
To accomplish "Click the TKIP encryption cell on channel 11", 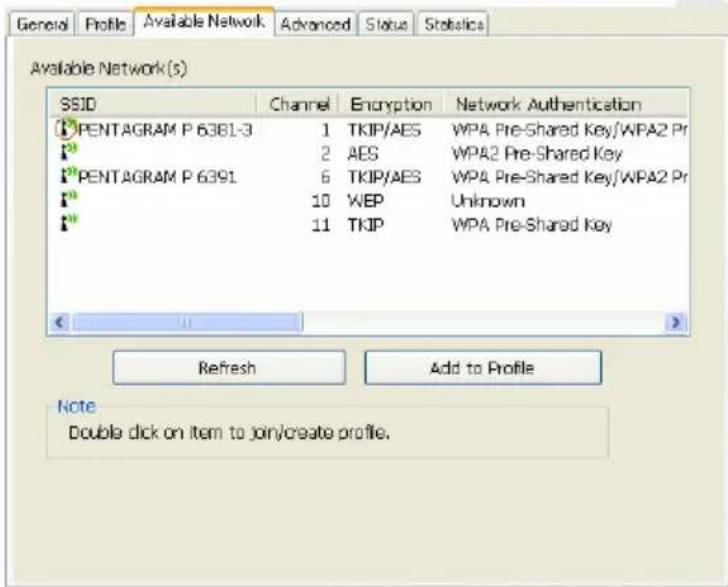I will pos(365,225).
